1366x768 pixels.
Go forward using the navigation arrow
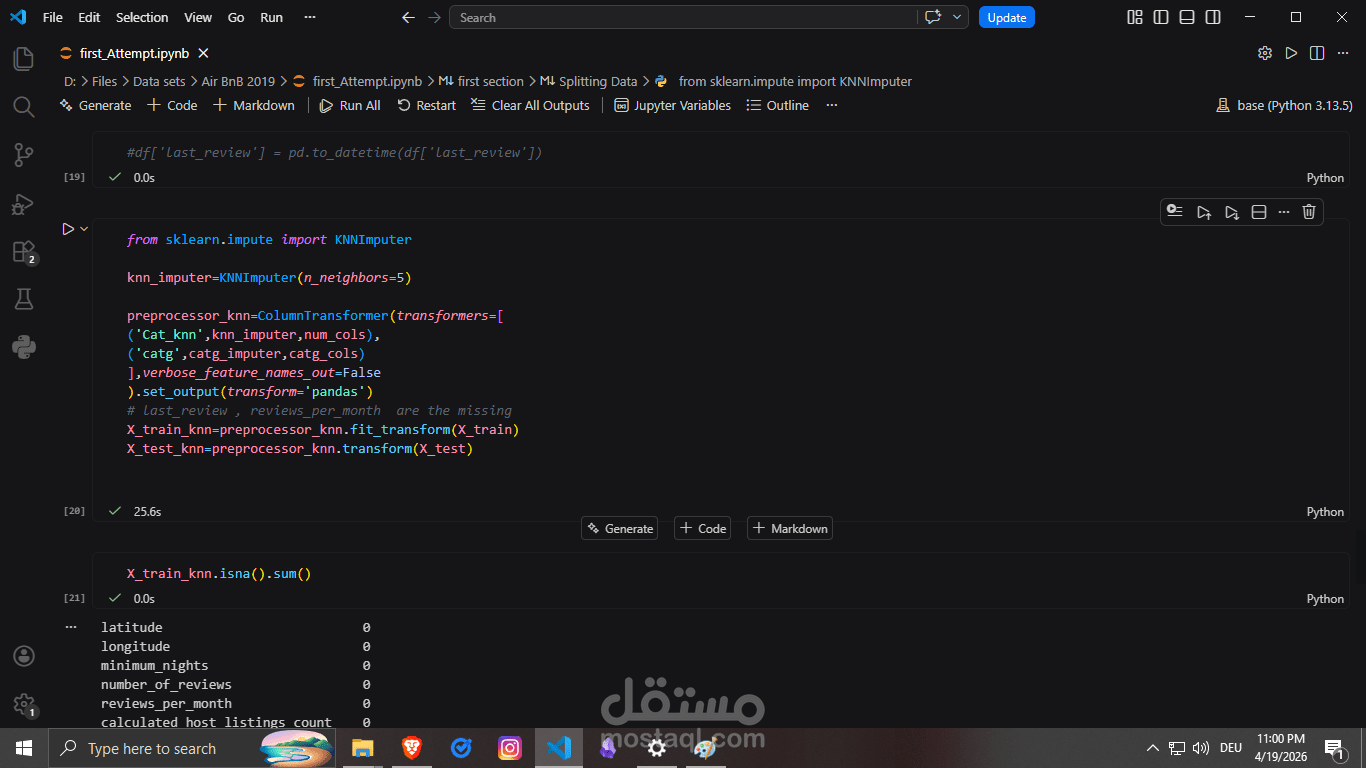433,17
